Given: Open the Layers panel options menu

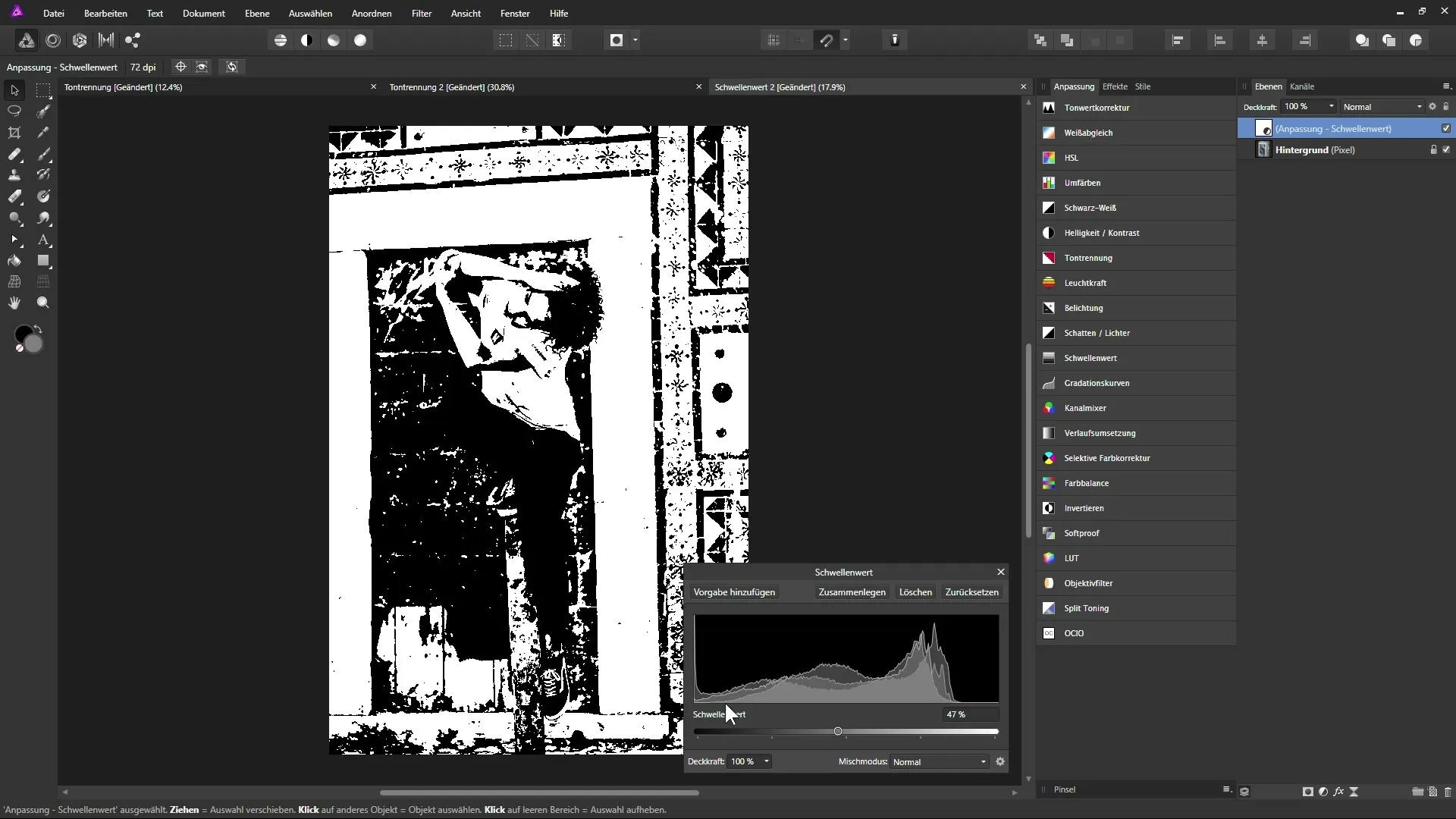Looking at the screenshot, I should (1446, 86).
